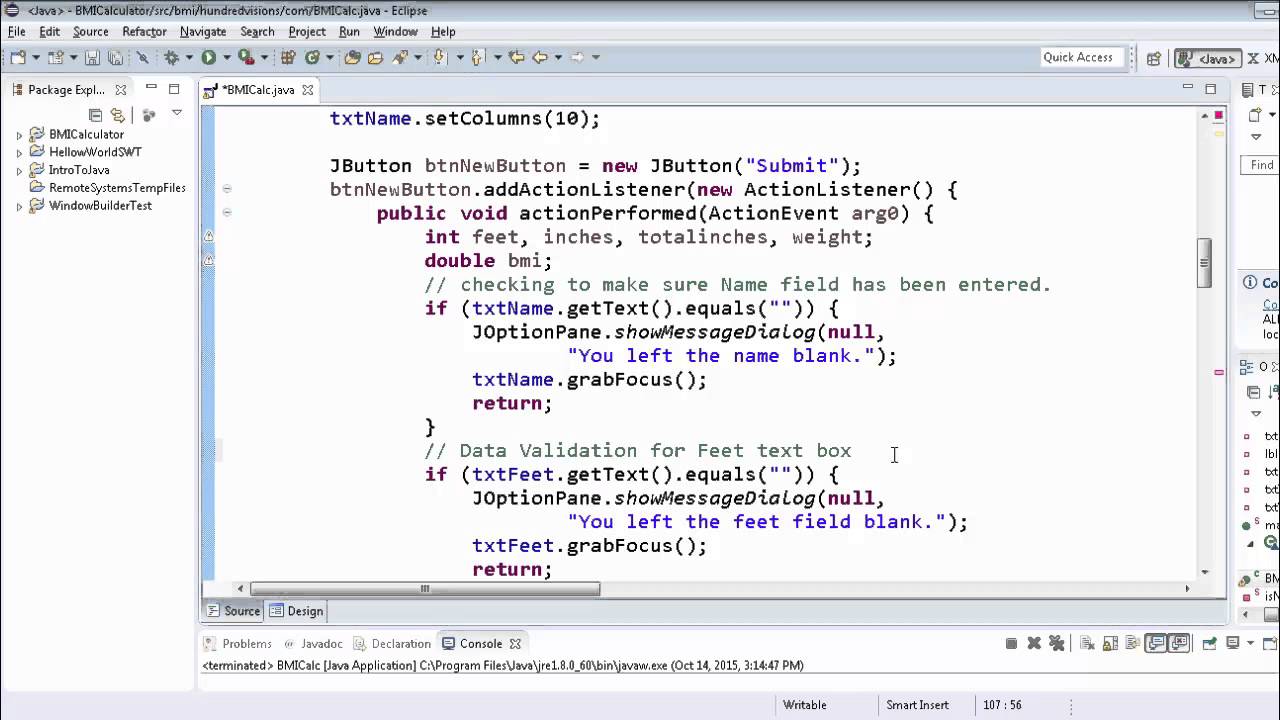Close the Console view tab

tap(515, 644)
